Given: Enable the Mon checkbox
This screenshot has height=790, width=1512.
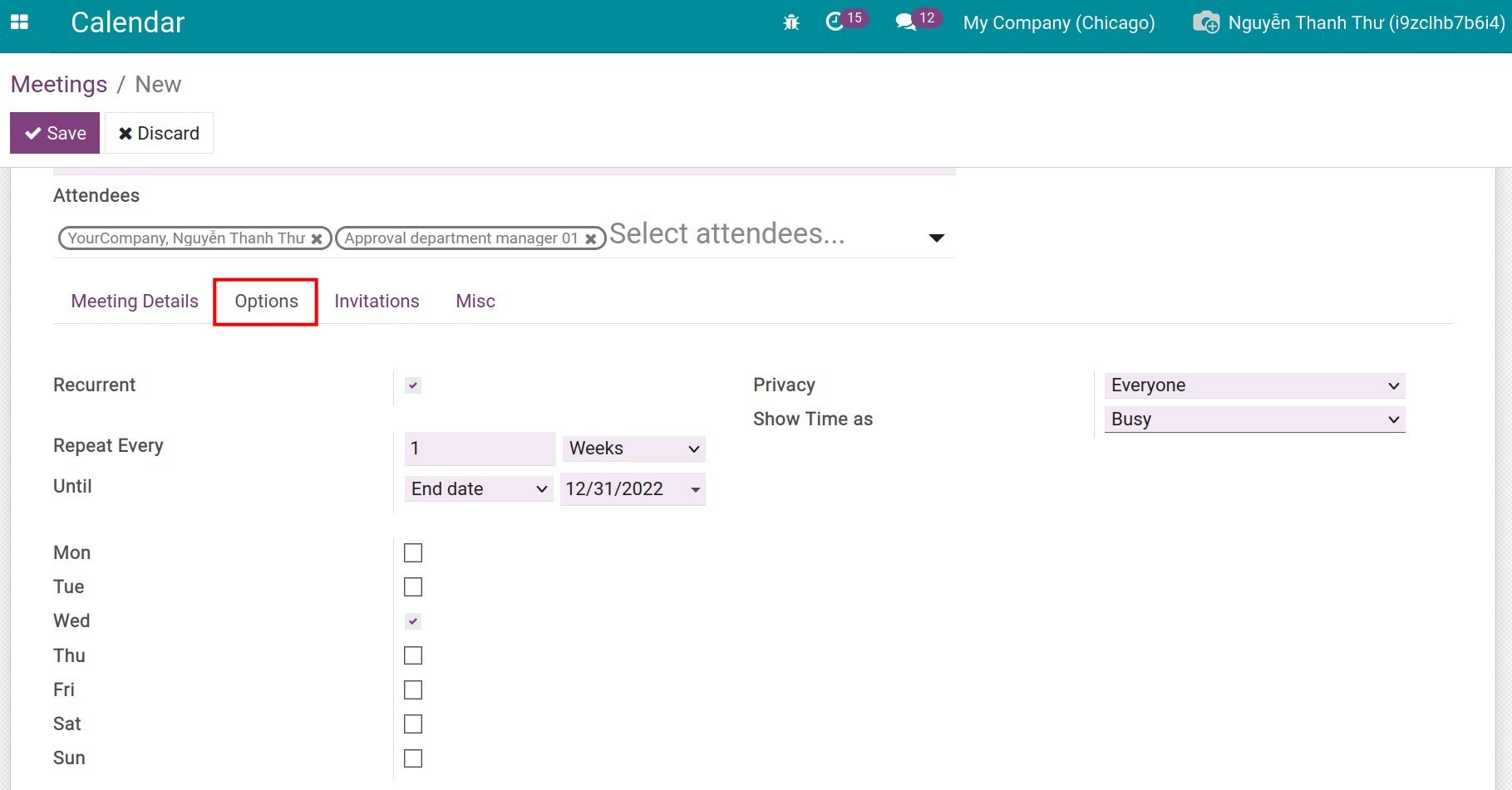Looking at the screenshot, I should [x=413, y=553].
